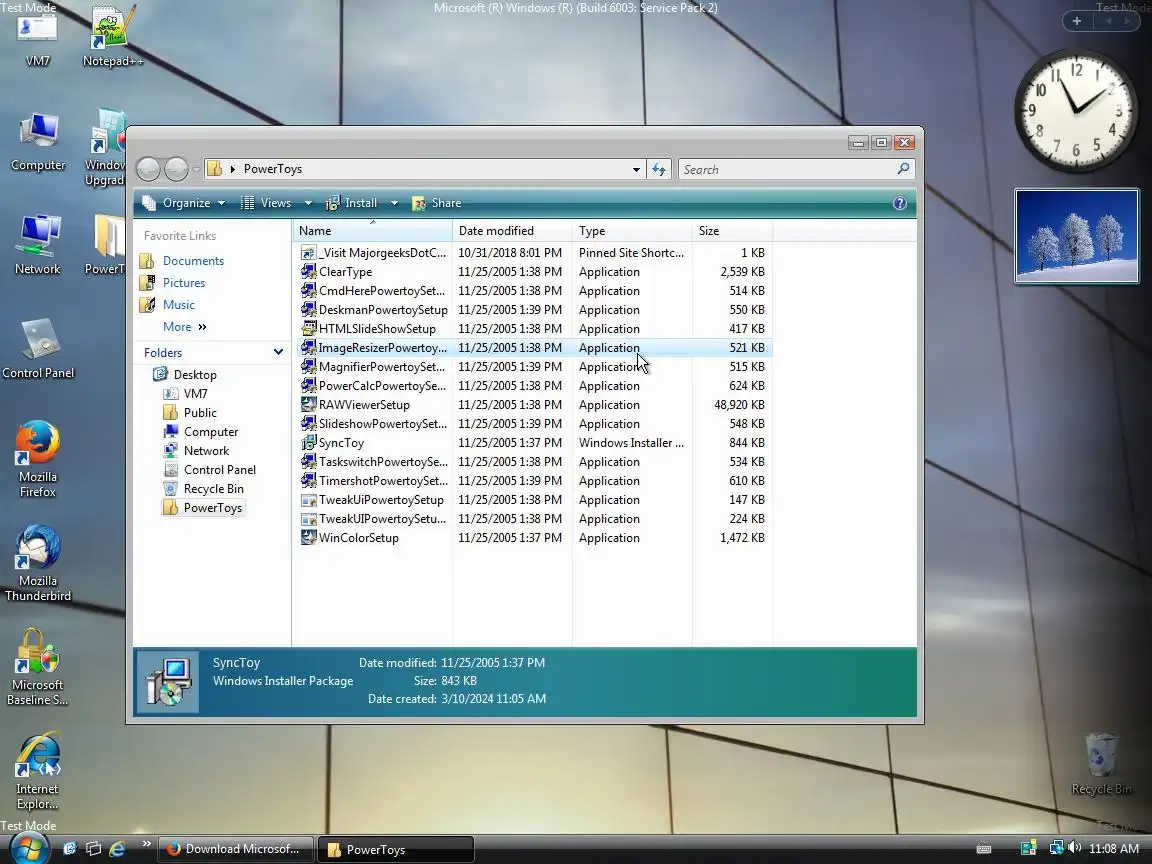Sort by the Type column header
This screenshot has height=864, width=1152.
point(632,231)
